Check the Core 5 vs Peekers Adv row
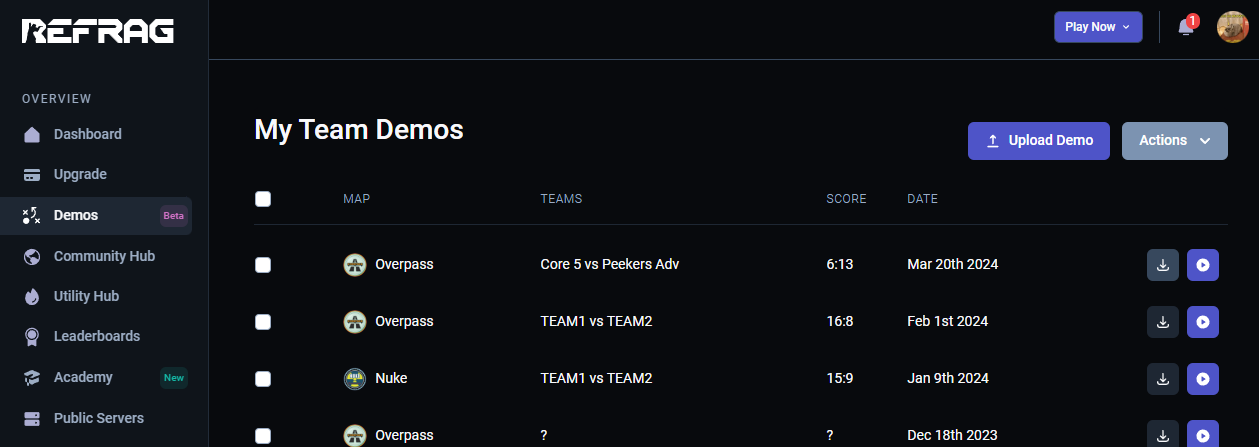Image resolution: width=1259 pixels, height=447 pixels. pyautogui.click(x=263, y=265)
